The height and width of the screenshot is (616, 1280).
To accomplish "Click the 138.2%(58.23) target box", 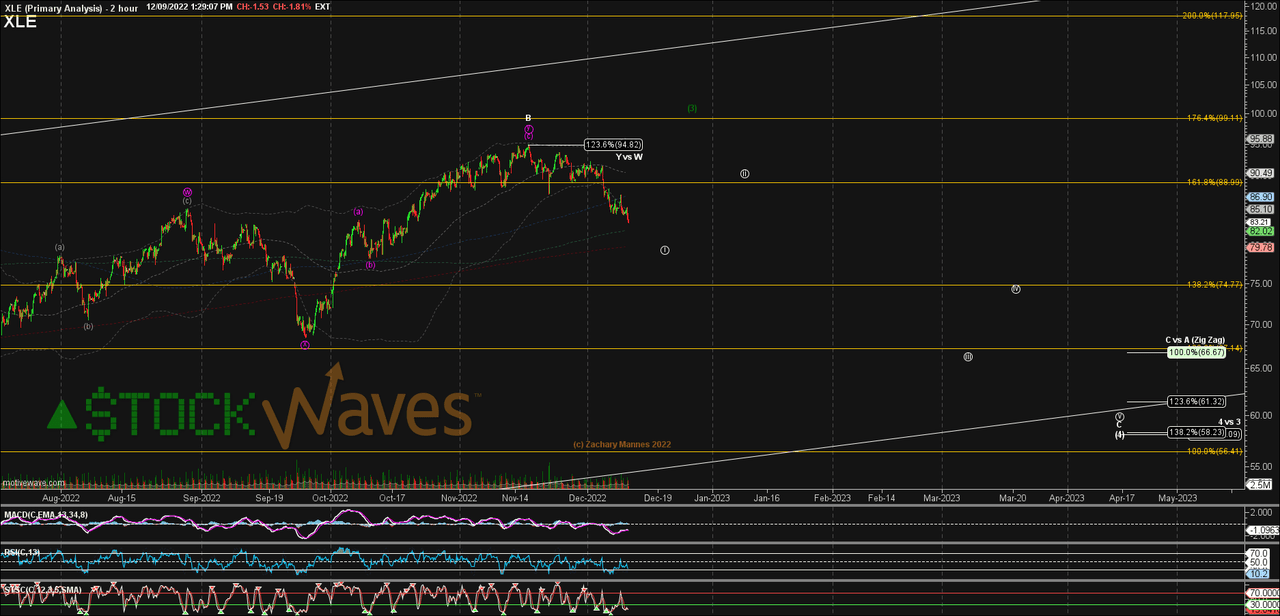I will pos(1196,432).
